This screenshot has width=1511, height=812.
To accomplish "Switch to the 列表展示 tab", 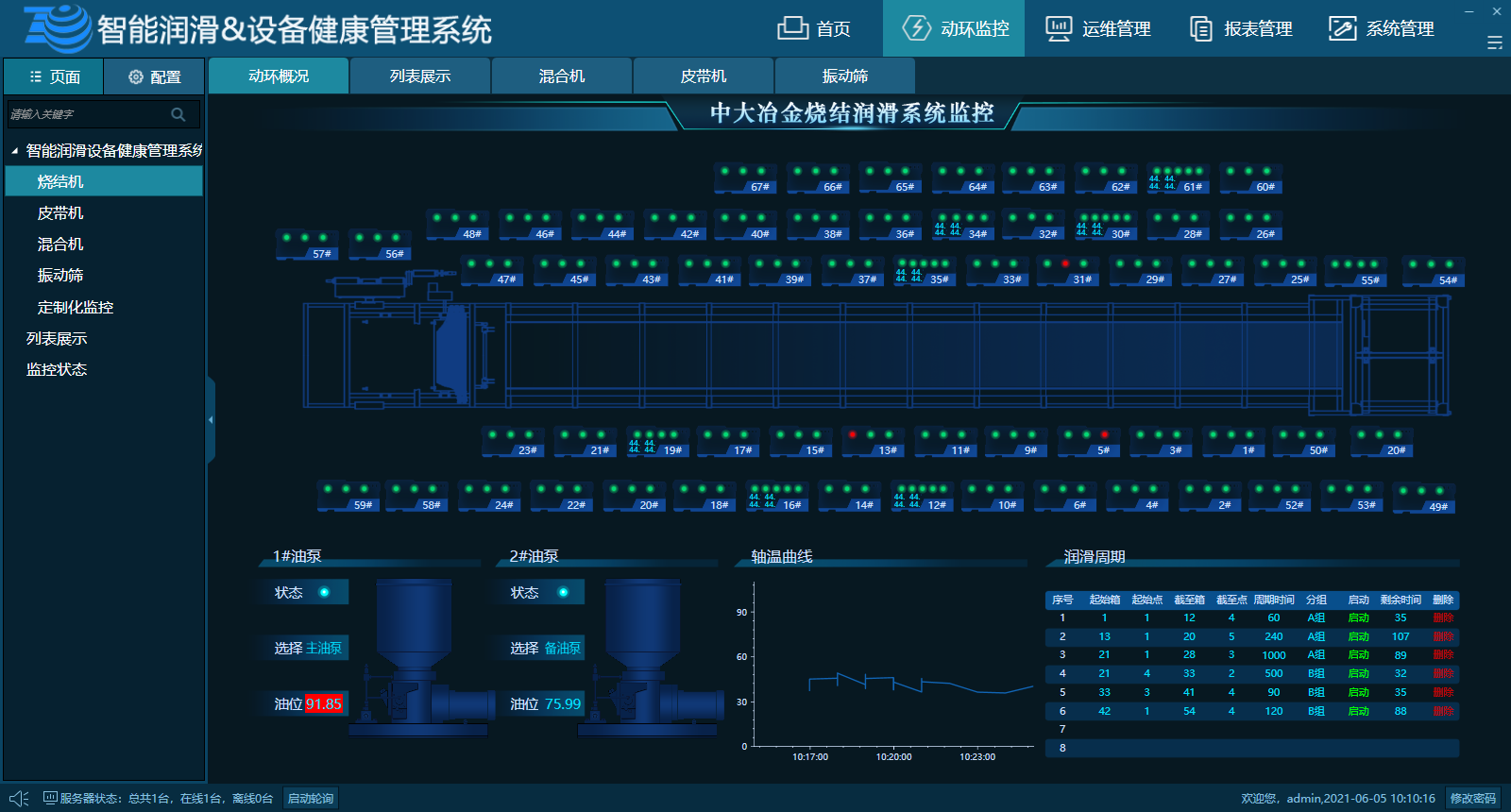I will (x=420, y=76).
